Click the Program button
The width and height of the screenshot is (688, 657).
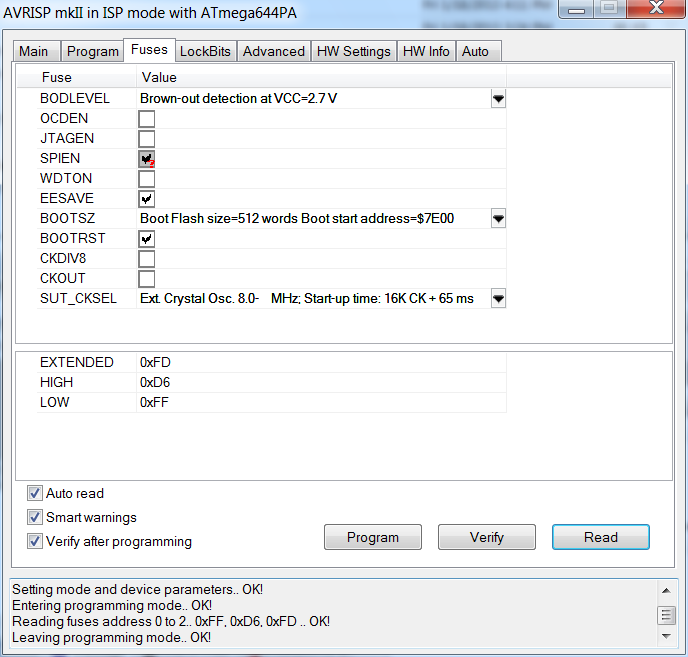click(373, 537)
